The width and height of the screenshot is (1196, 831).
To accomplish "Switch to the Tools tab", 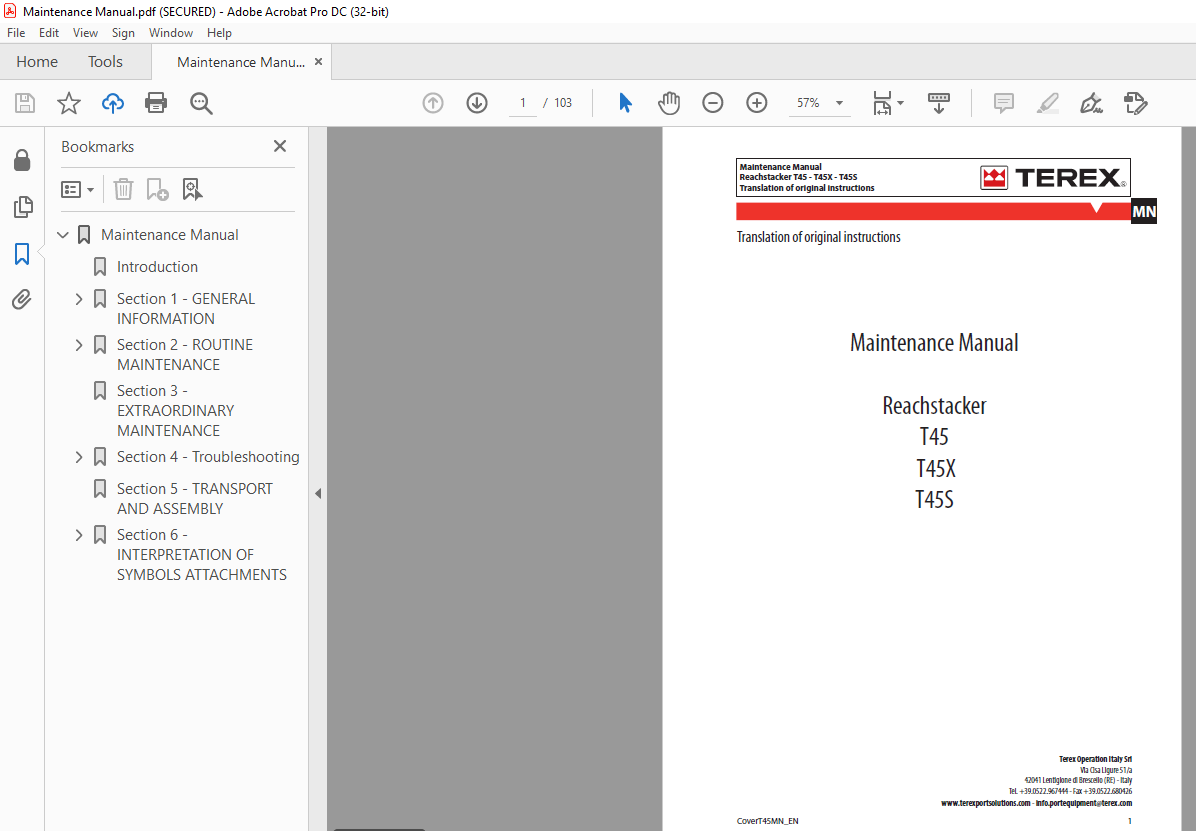I will (x=105, y=62).
